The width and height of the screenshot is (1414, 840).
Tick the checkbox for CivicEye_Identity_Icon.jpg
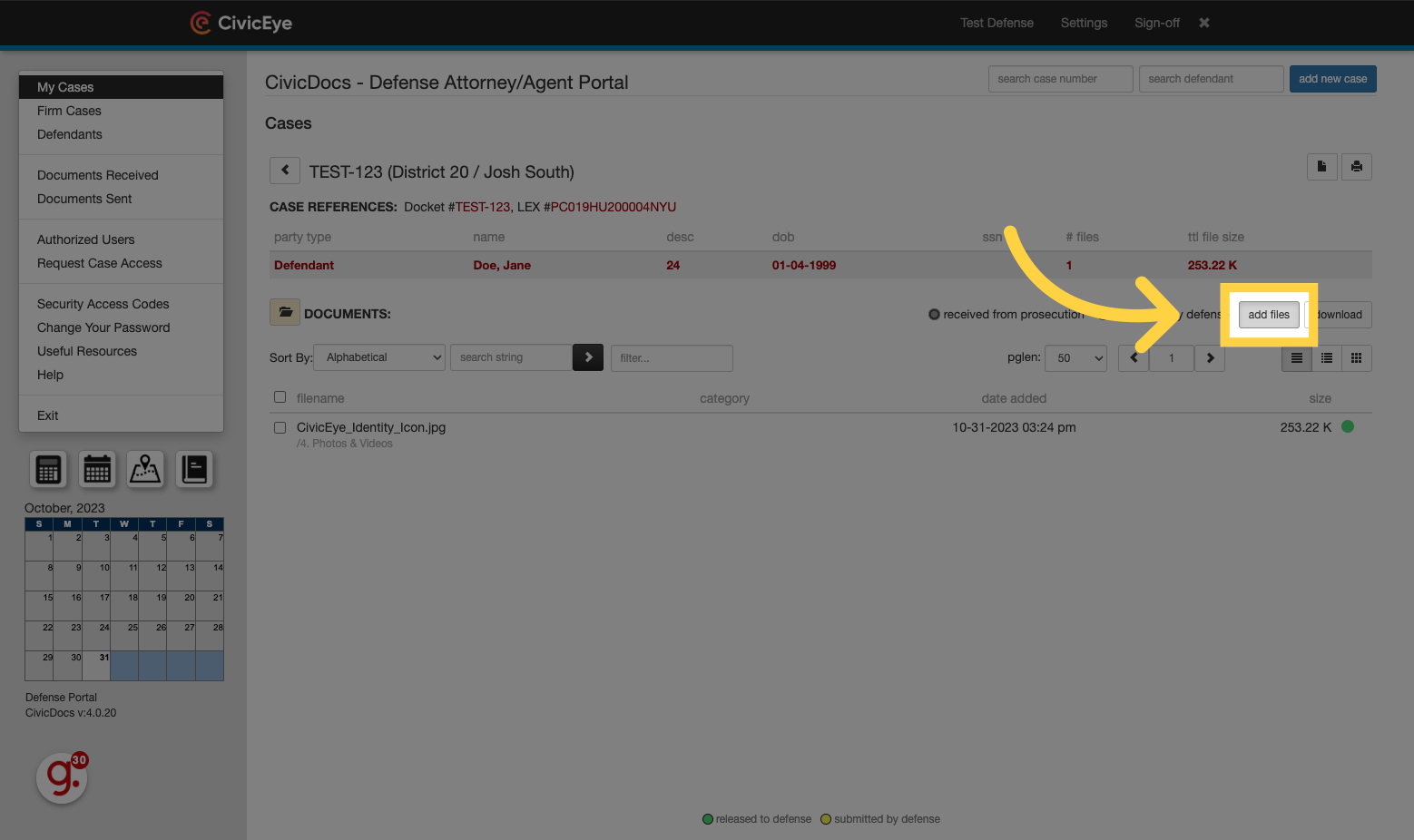(280, 427)
